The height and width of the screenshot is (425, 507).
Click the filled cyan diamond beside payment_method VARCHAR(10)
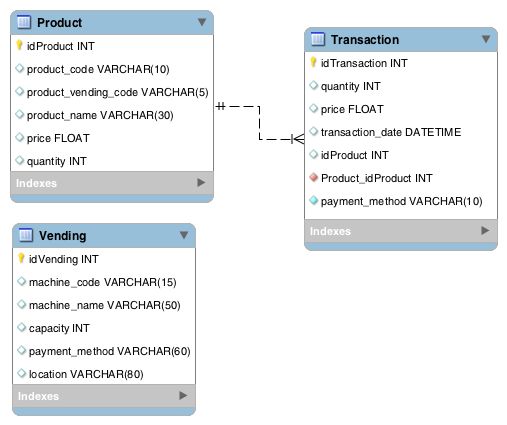pos(313,200)
